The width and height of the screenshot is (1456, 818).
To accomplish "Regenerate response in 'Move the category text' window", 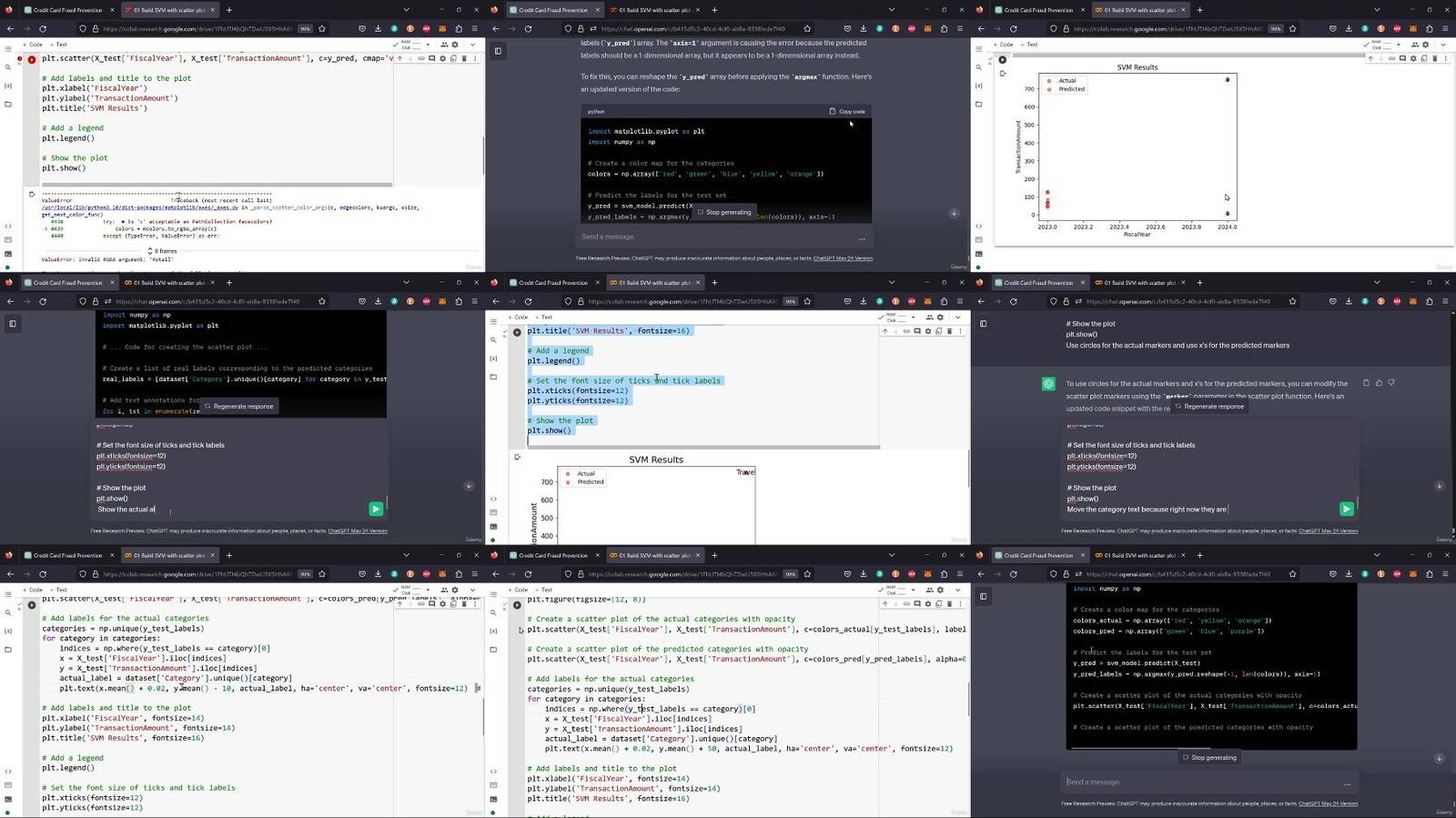I will click(1209, 407).
